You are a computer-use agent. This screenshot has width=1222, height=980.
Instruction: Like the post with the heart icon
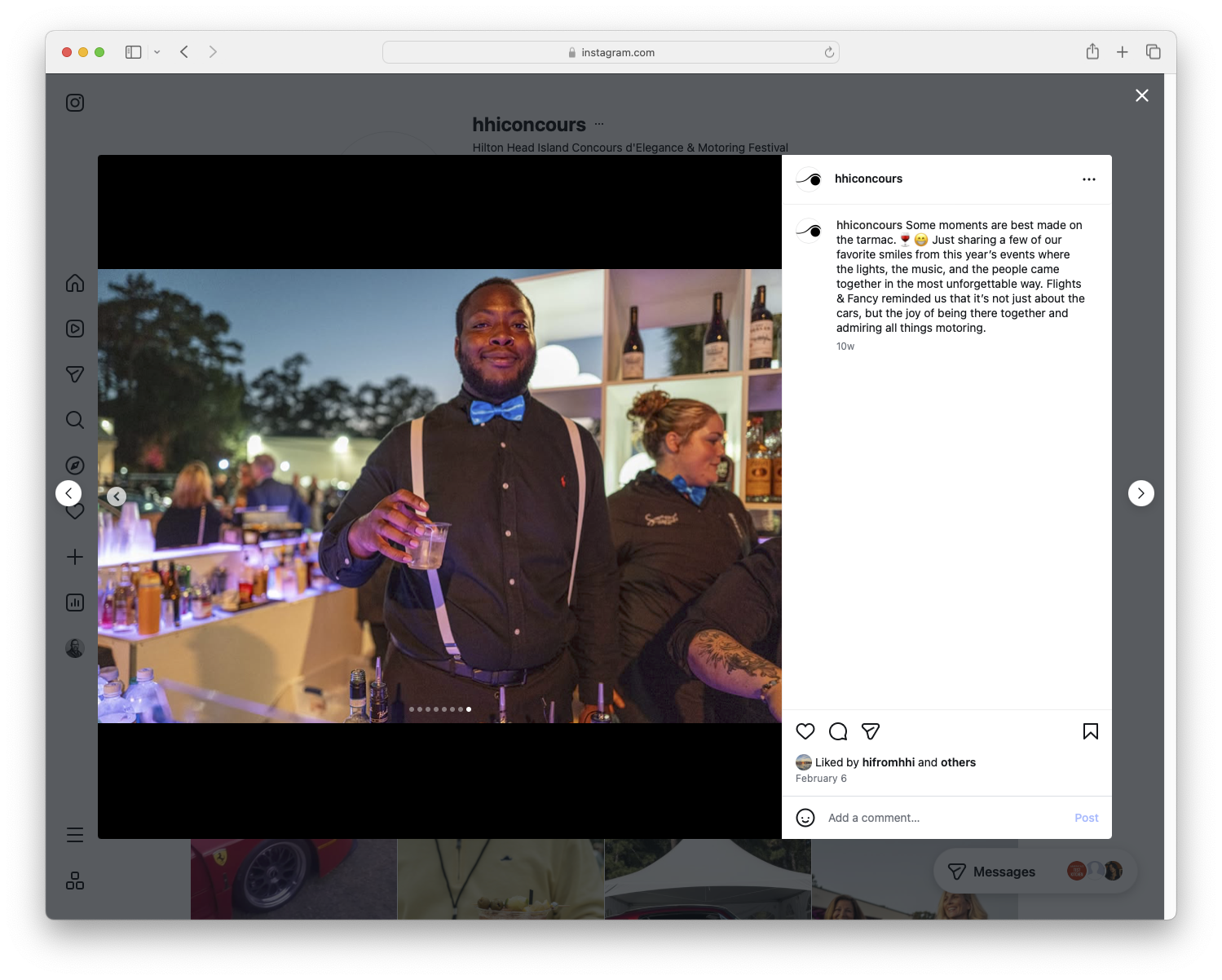tap(805, 731)
